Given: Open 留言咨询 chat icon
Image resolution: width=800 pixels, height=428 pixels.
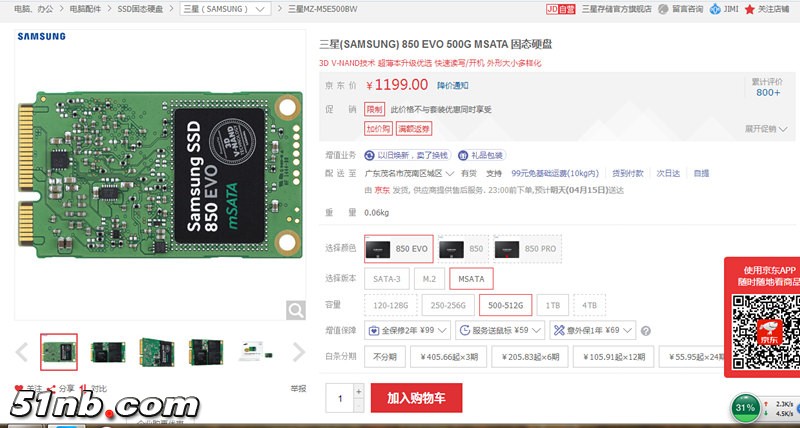Looking at the screenshot, I should (x=663, y=9).
